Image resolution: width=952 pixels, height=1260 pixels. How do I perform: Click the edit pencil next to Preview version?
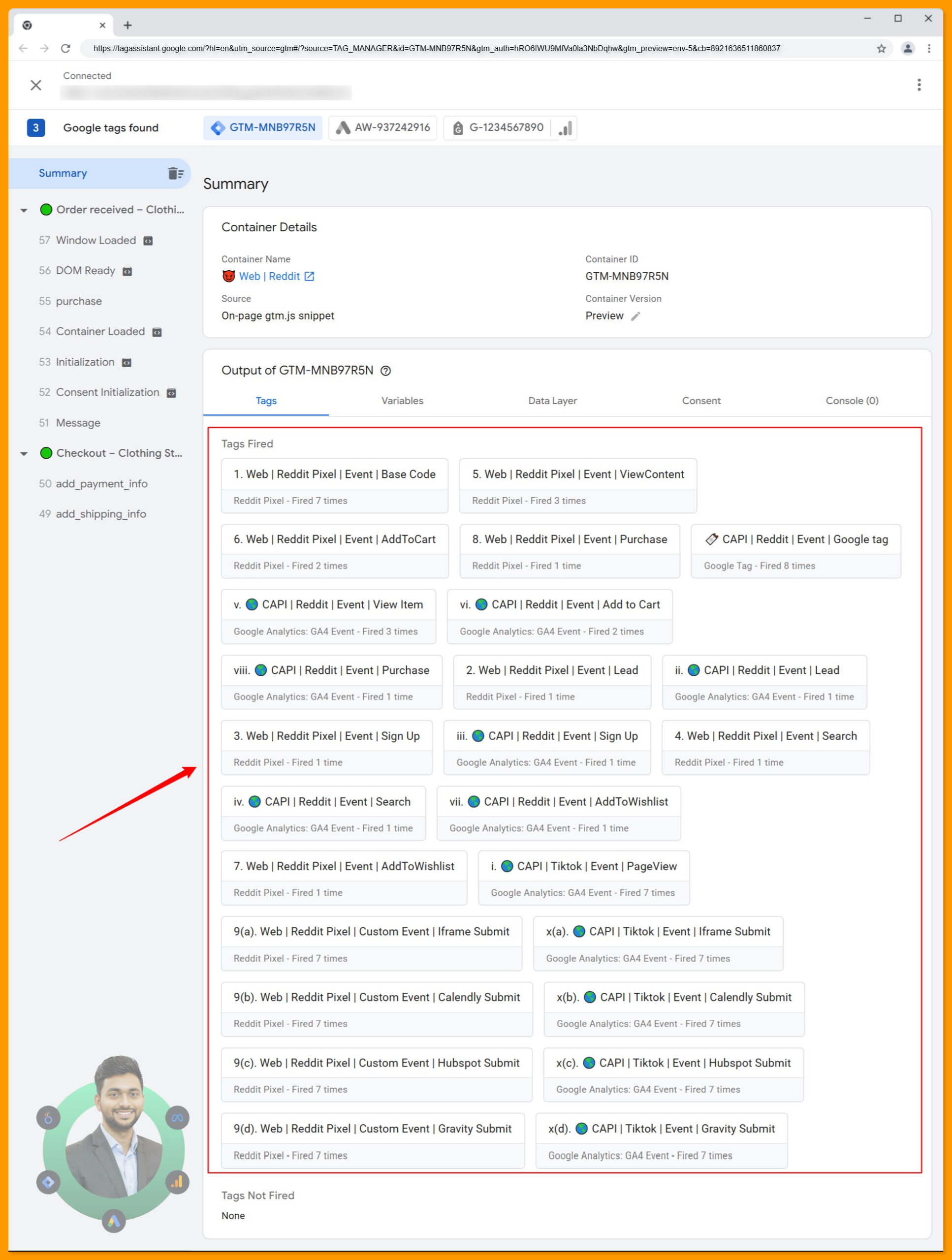coord(636,315)
